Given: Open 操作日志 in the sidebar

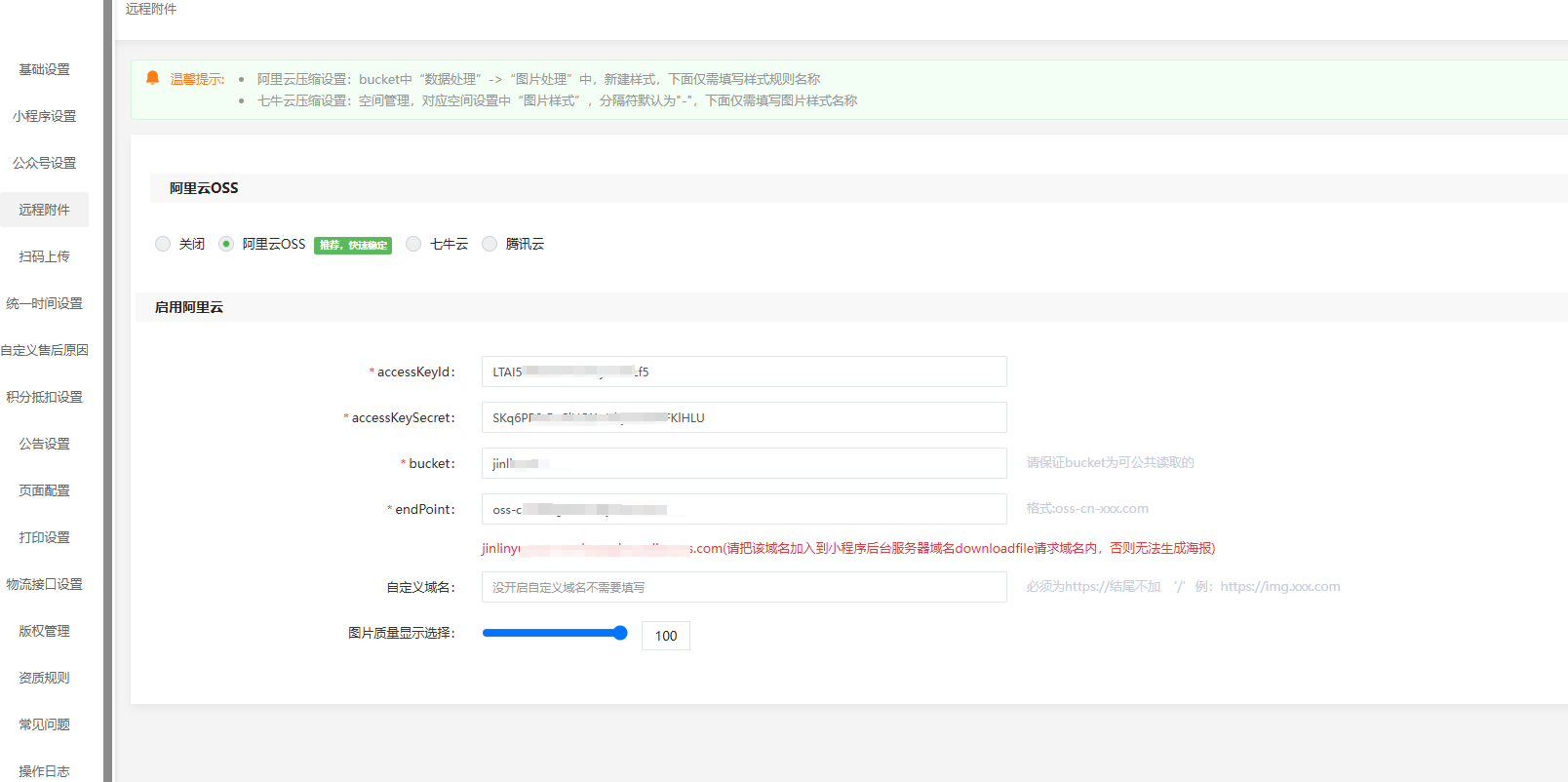Looking at the screenshot, I should pyautogui.click(x=45, y=771).
